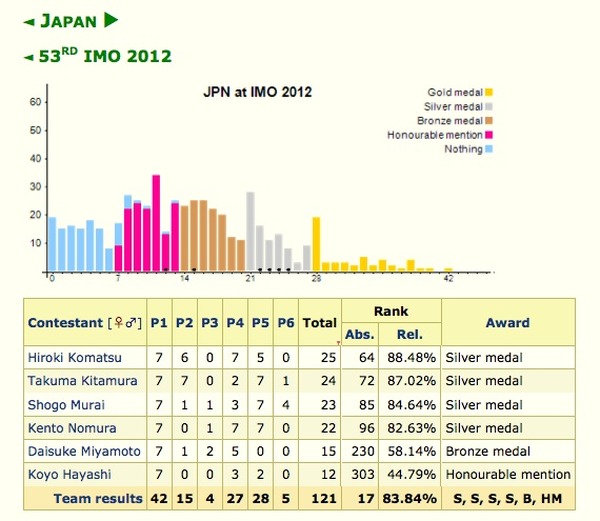
Task: Sort by P6 column header
Action: [x=286, y=322]
